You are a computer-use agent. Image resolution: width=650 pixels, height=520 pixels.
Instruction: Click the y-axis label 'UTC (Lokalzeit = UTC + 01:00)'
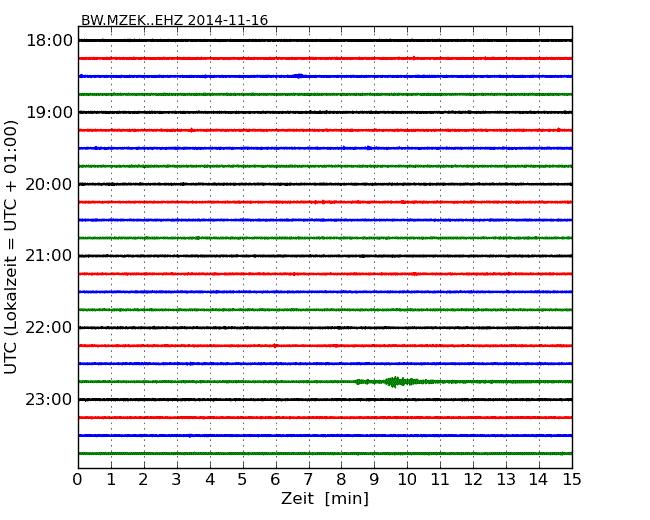point(12,247)
